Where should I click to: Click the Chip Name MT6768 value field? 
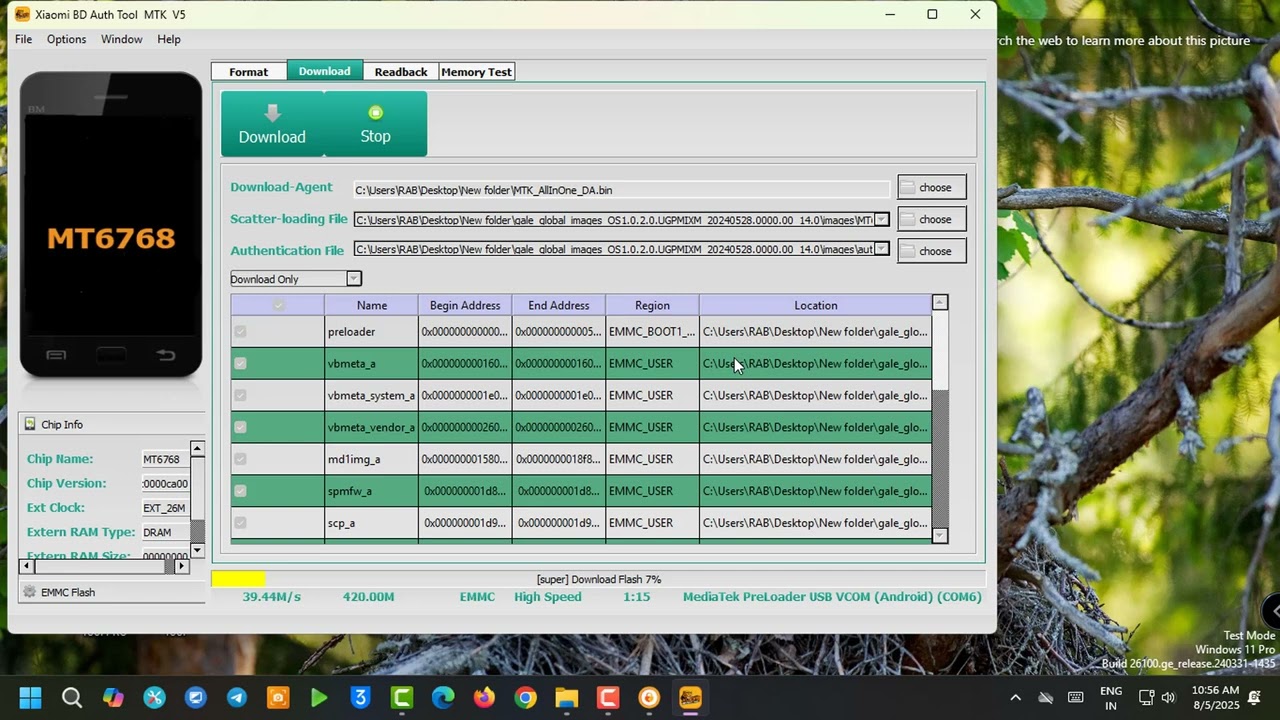click(164, 459)
